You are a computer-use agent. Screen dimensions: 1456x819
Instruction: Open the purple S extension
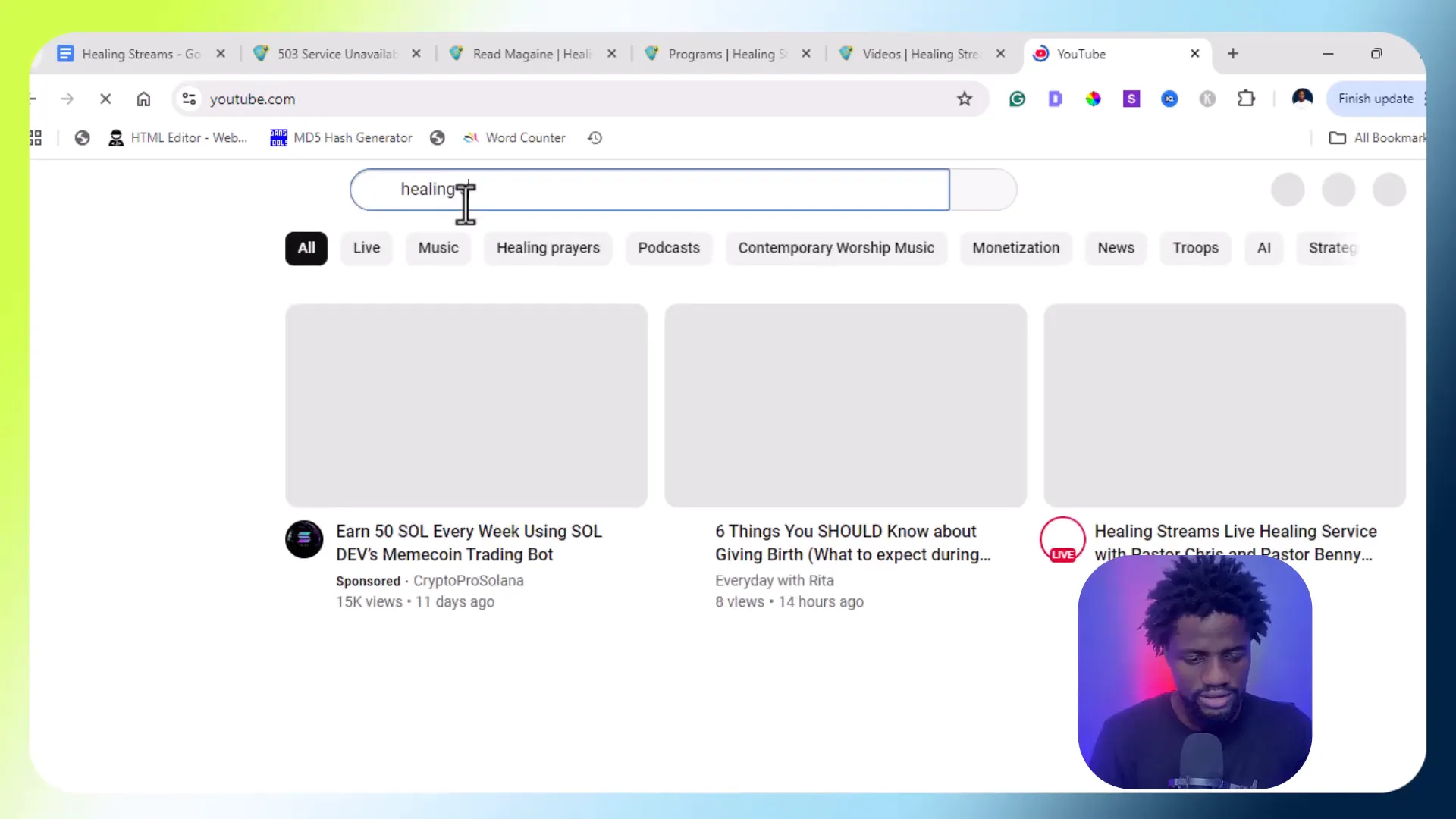[1131, 99]
